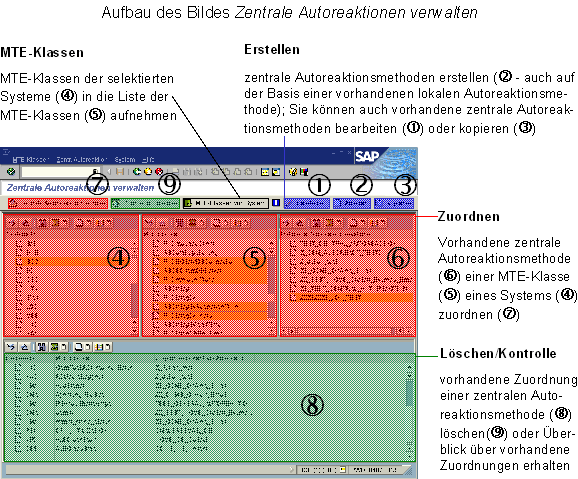Click the MTE-Klassen der Systeme button
The image size is (578, 479).
point(226,203)
